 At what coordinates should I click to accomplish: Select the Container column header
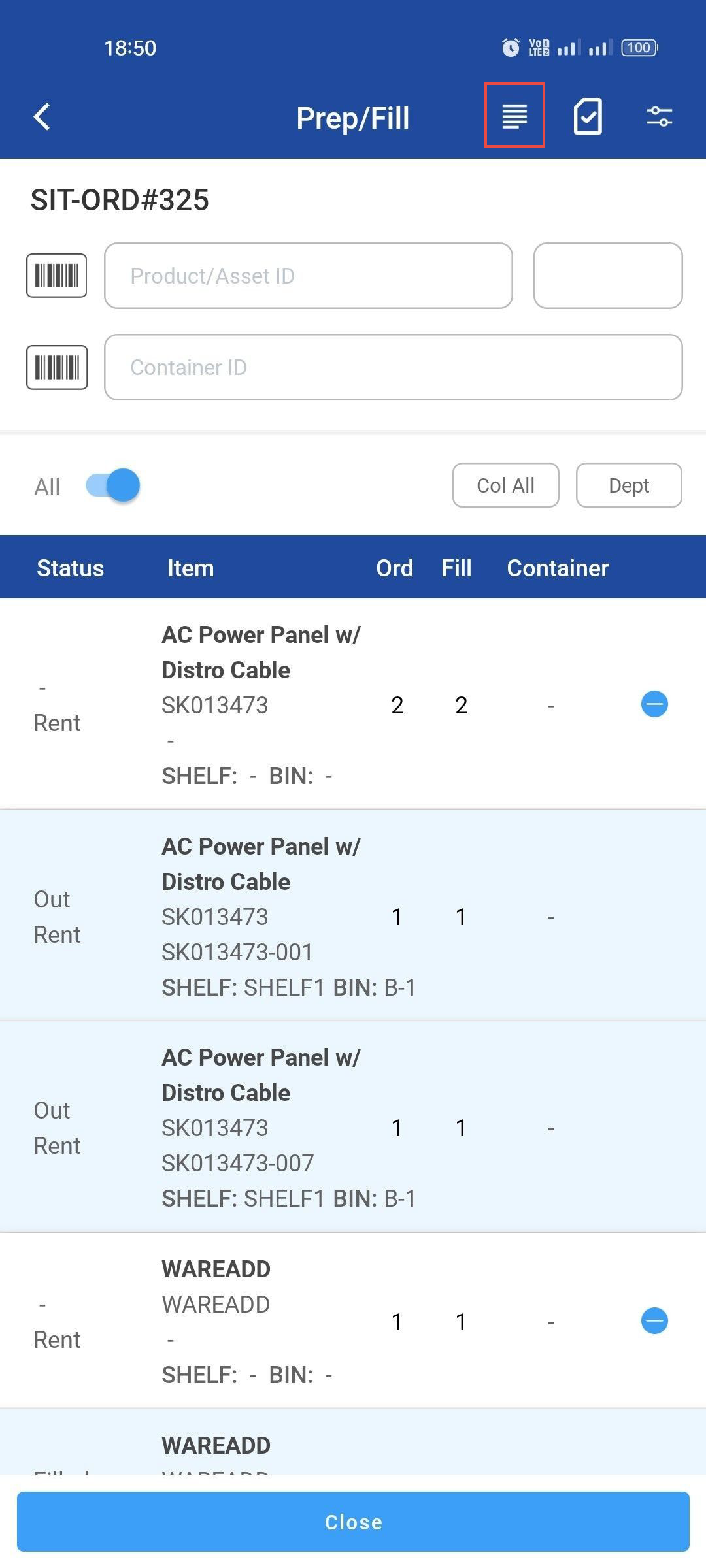(558, 567)
